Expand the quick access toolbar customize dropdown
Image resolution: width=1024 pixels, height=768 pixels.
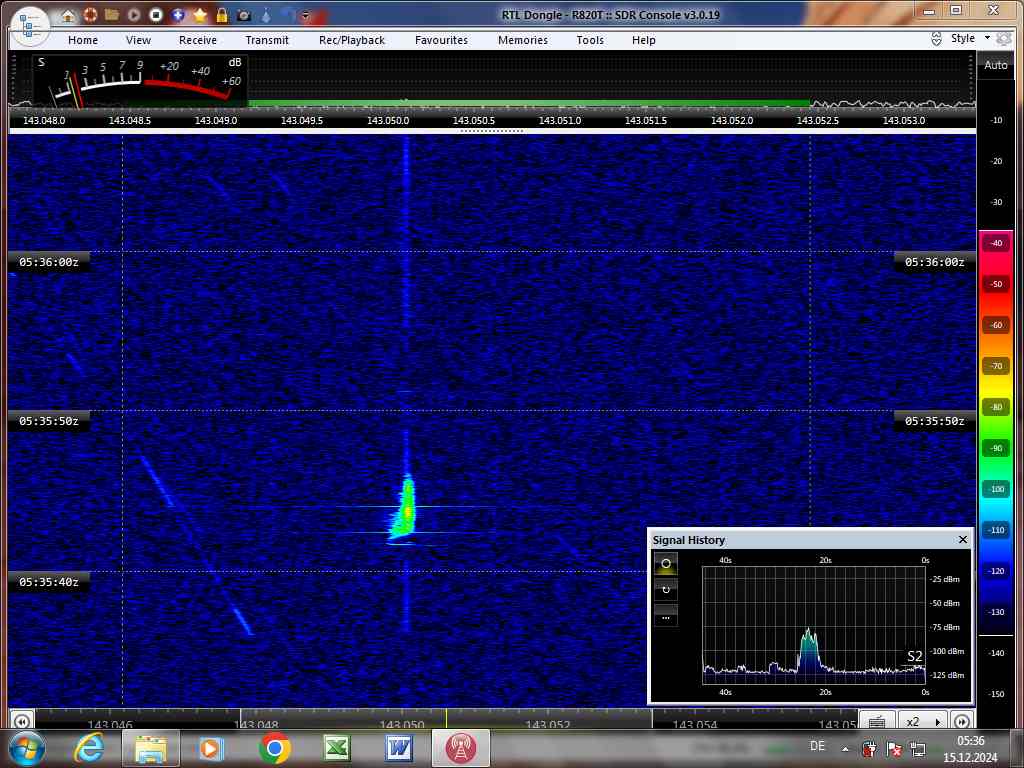click(x=306, y=16)
